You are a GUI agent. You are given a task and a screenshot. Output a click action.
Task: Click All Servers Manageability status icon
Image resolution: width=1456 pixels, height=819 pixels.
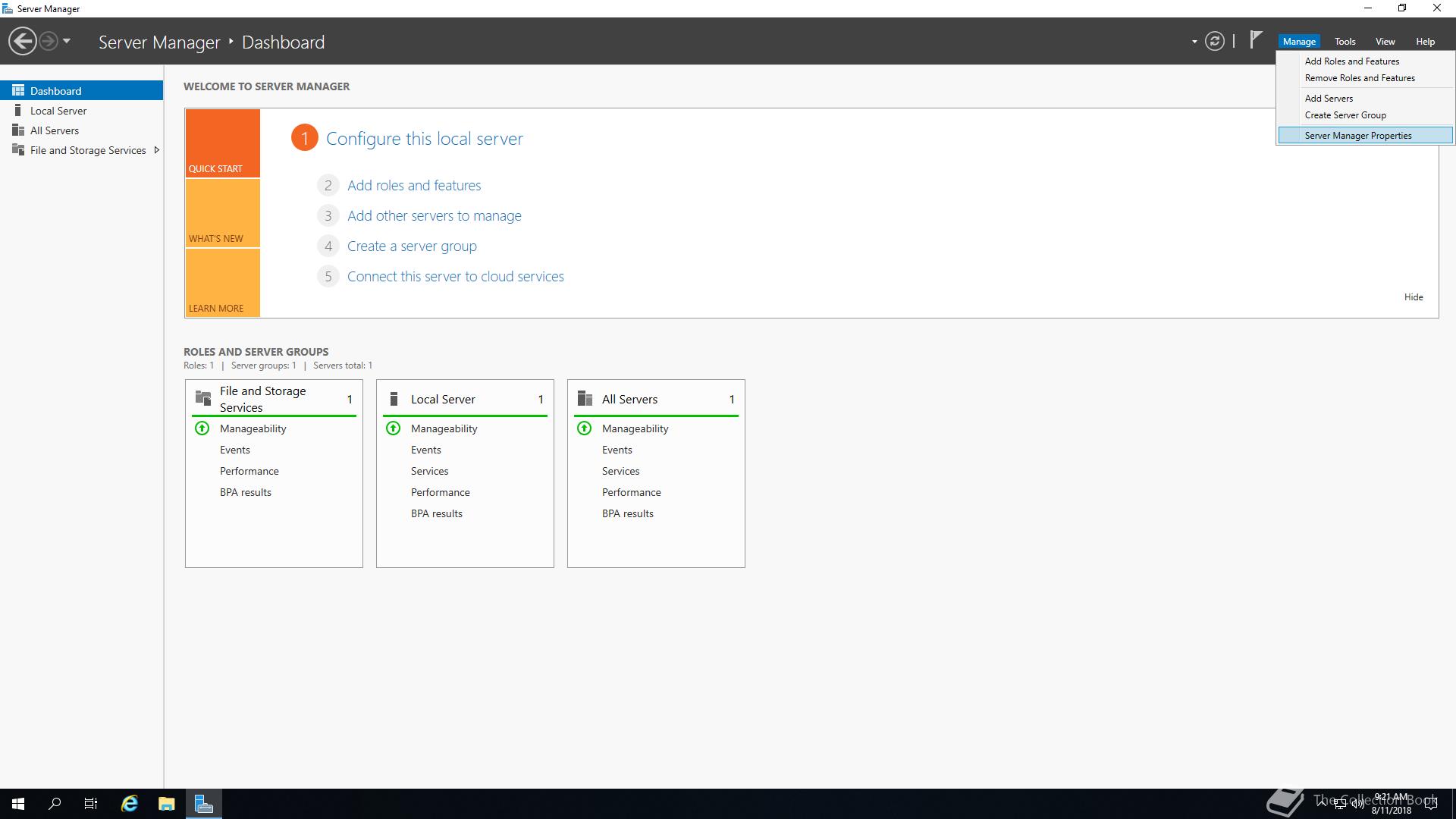[x=584, y=428]
